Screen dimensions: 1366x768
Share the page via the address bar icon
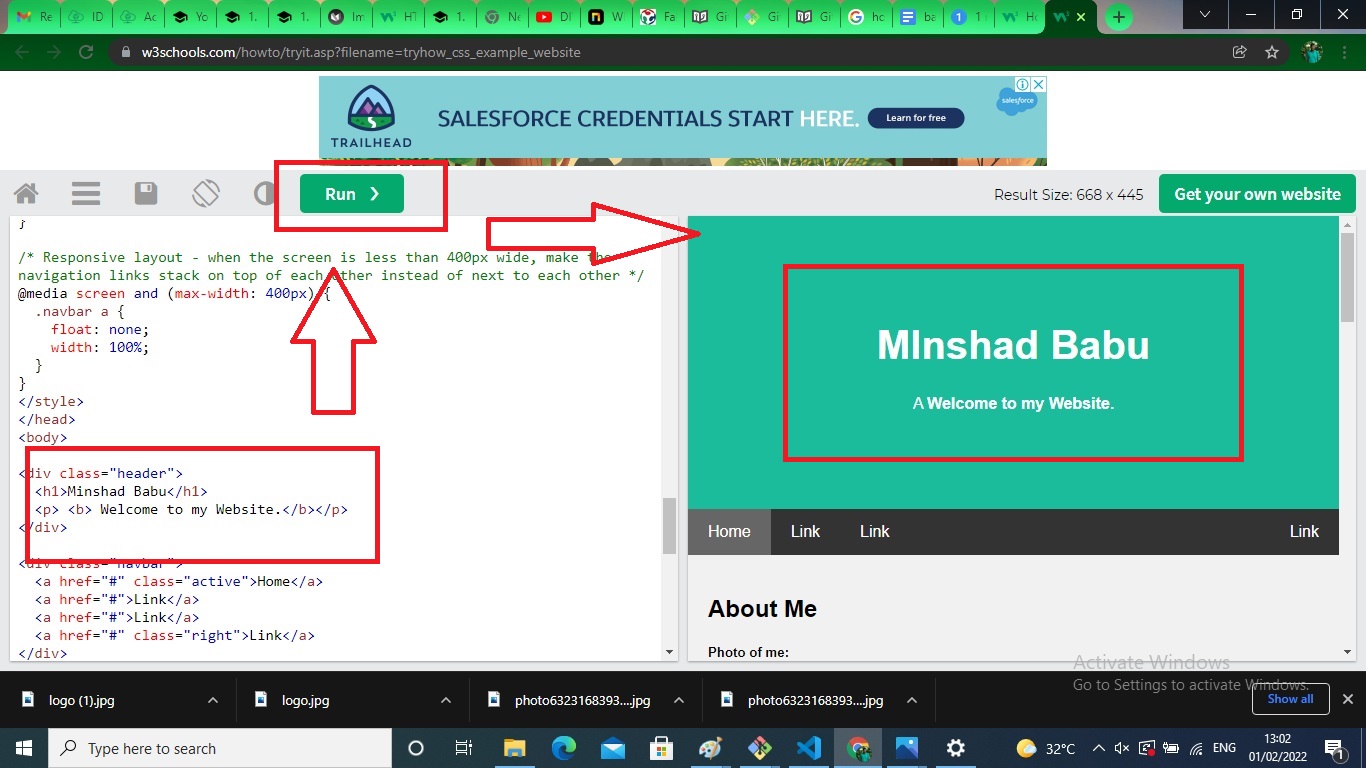(x=1239, y=52)
